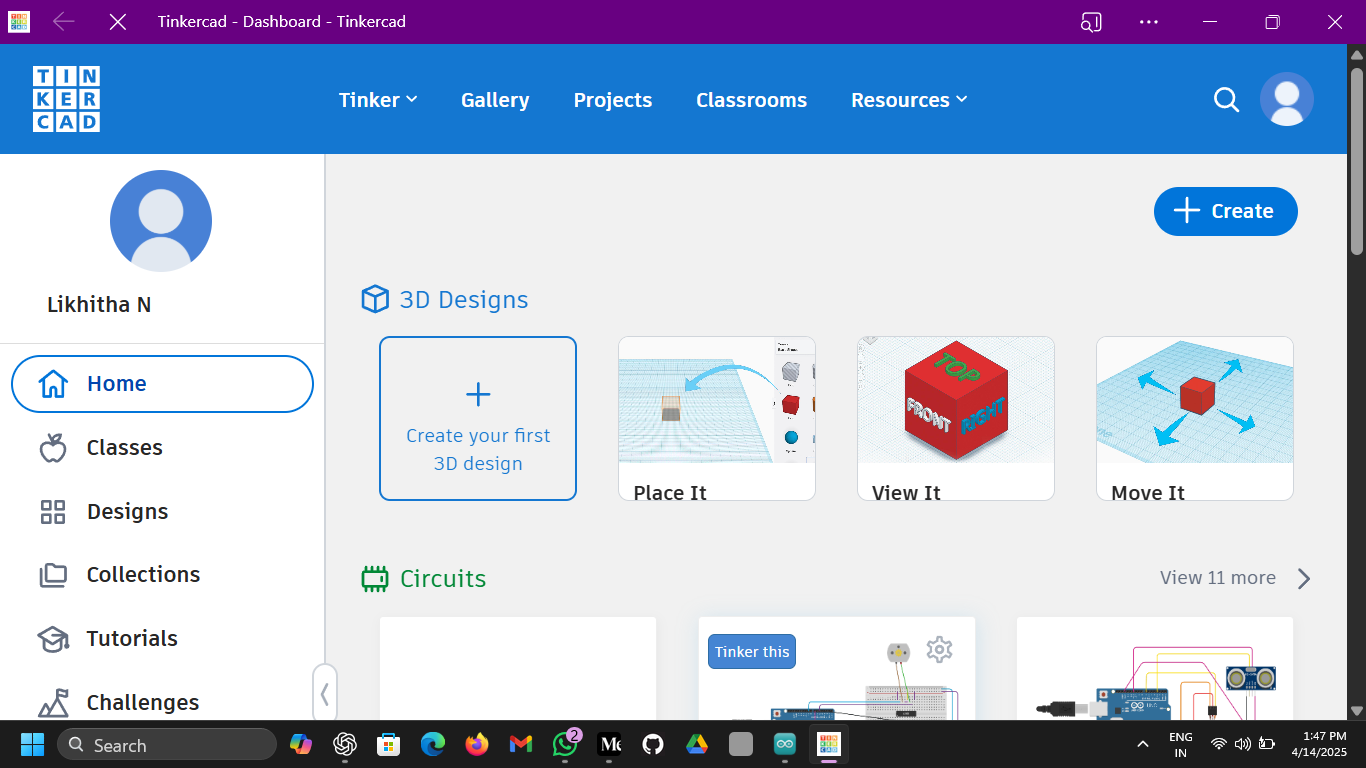
Task: Click the Circuits chip icon
Action: 375,578
